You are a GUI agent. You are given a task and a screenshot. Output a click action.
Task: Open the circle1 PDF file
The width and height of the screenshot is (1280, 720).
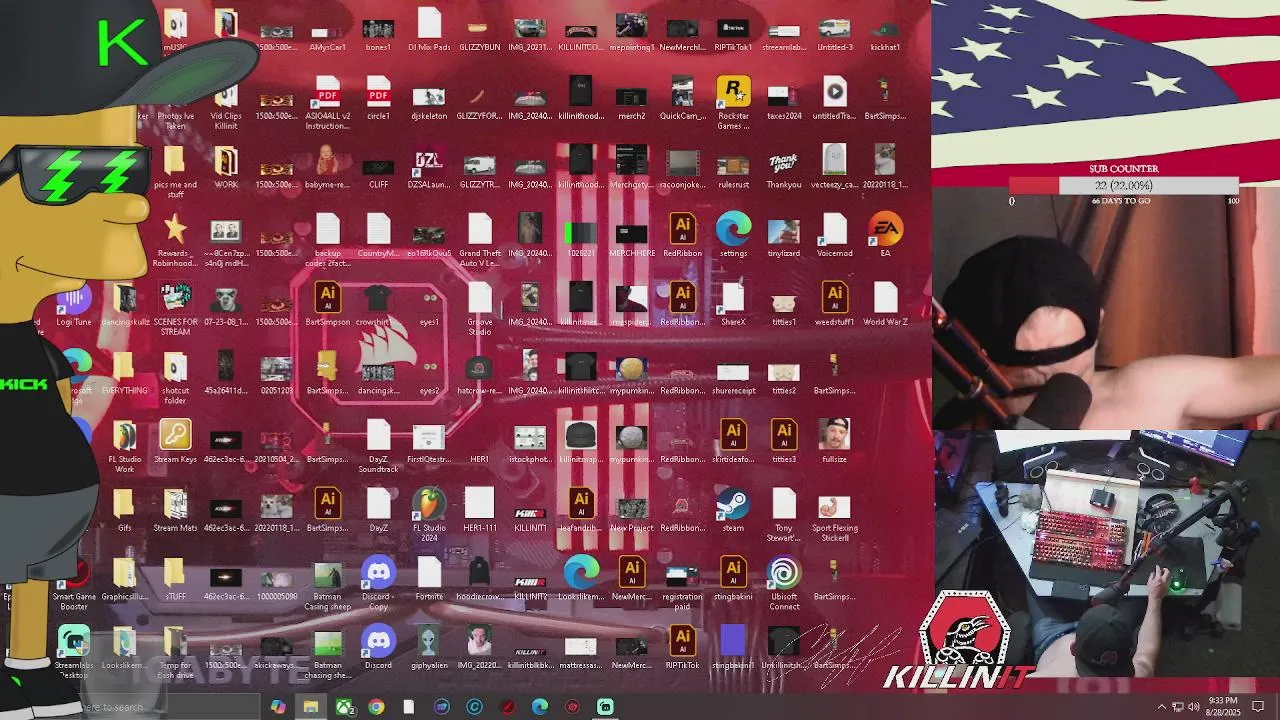[378, 92]
